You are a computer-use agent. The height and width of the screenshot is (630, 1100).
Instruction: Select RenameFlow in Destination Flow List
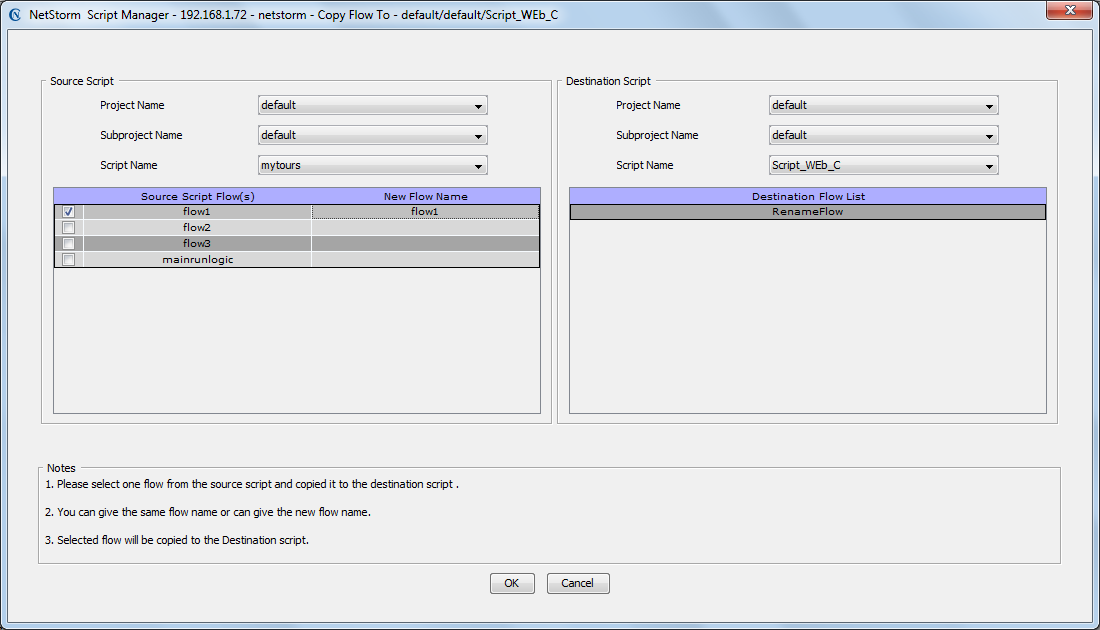807,211
